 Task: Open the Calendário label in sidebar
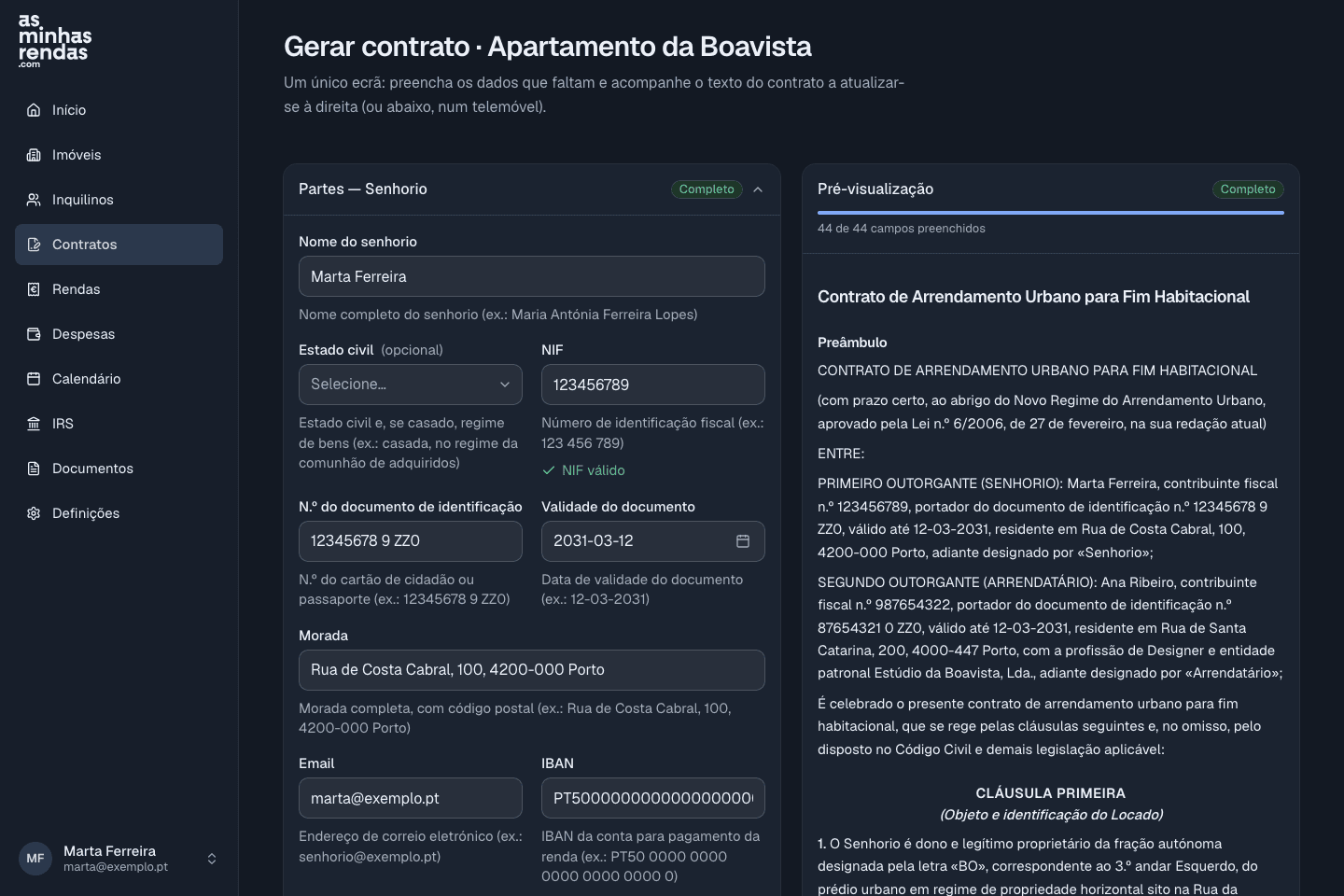(86, 379)
